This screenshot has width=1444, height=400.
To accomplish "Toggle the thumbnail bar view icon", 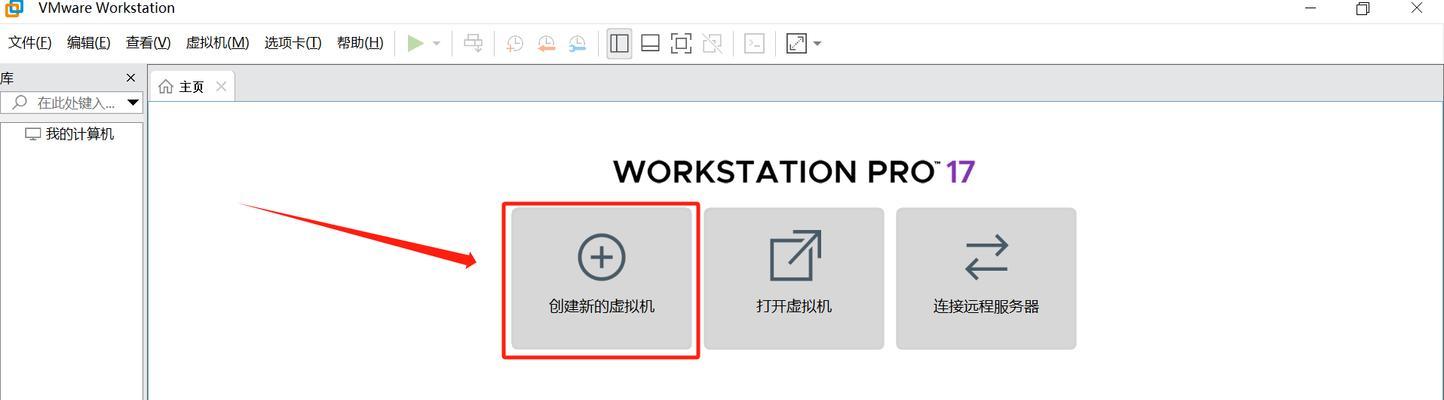I will 650,43.
